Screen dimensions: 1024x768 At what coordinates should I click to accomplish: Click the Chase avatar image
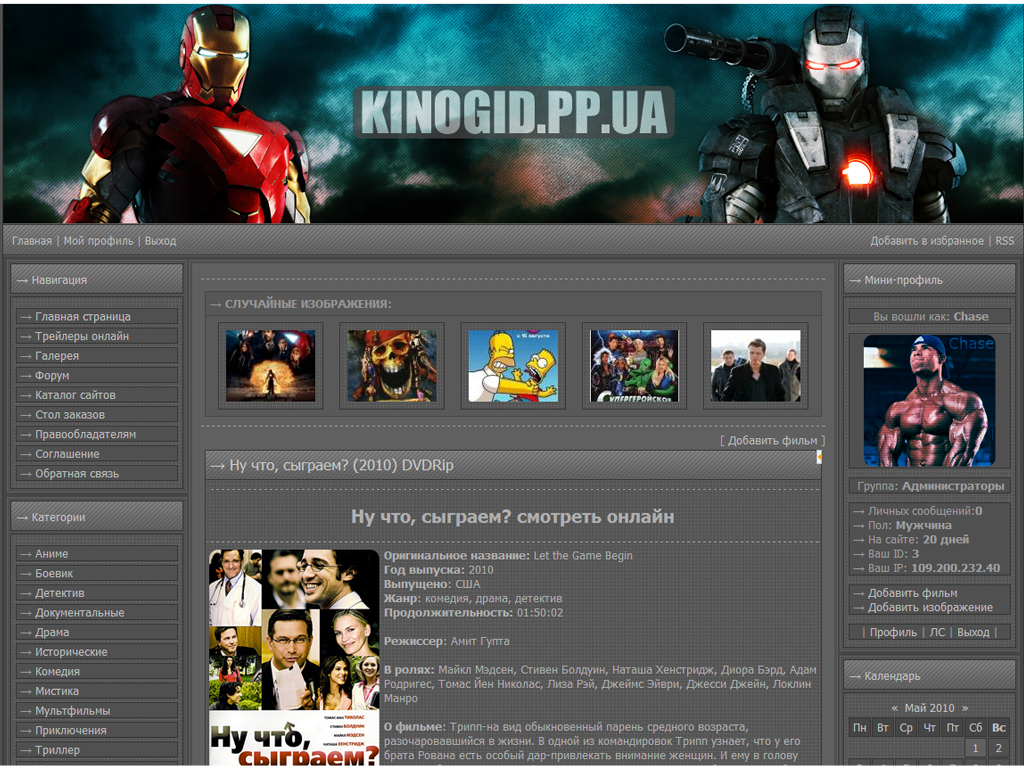tap(929, 400)
